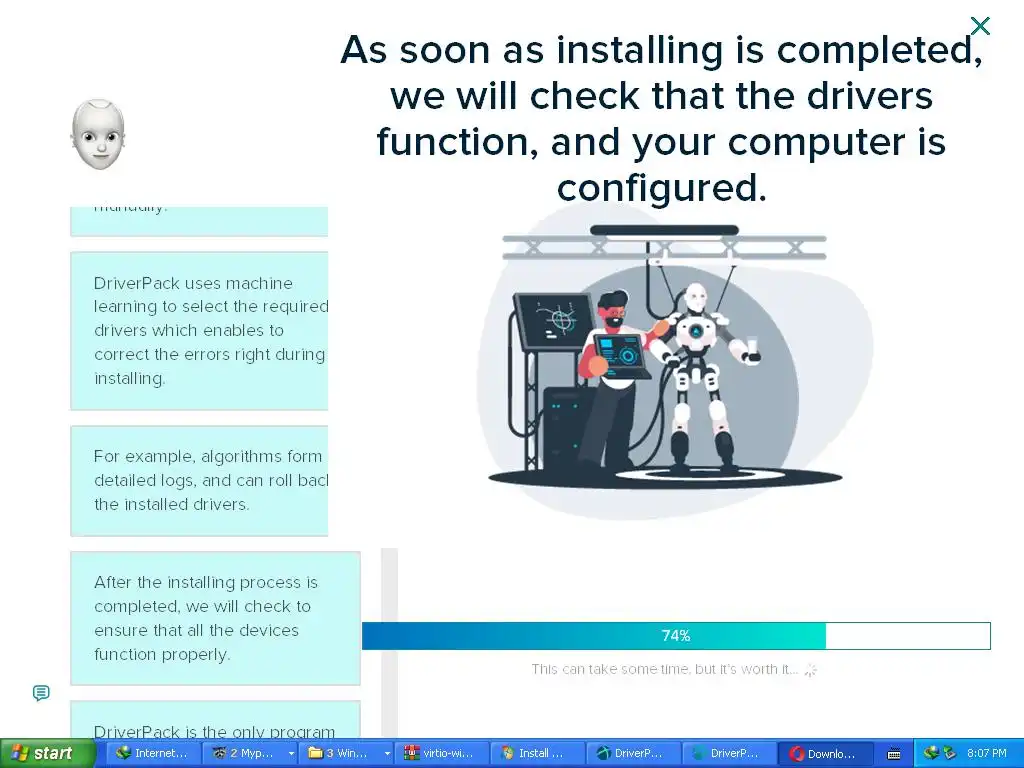
Task: Click the network connection tray icon
Action: pos(930,753)
